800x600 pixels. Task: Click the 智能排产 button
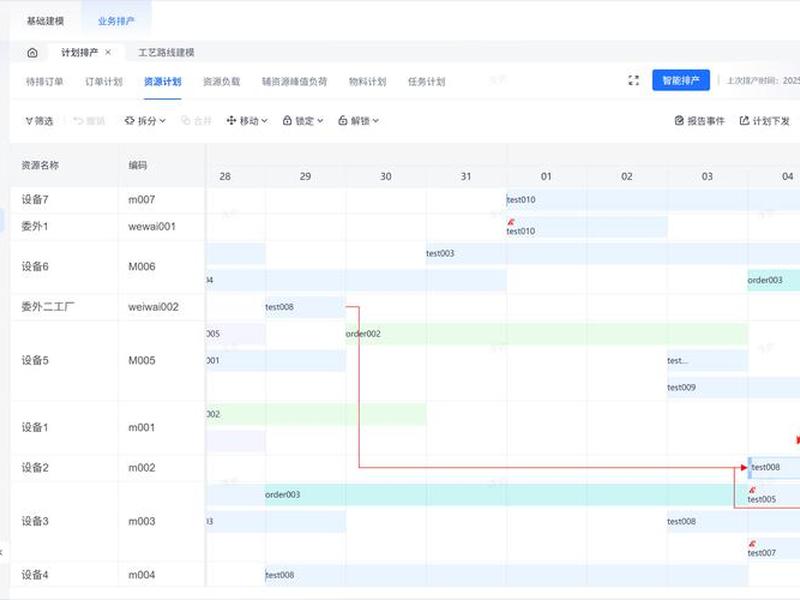681,81
